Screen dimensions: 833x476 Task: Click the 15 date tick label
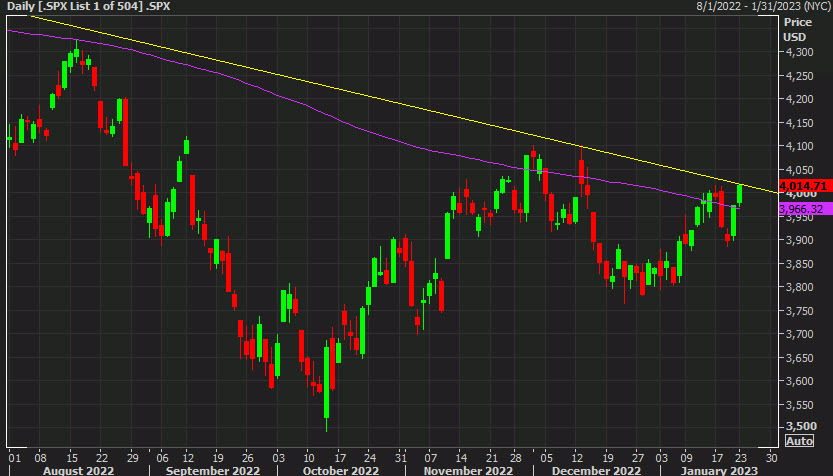pos(71,458)
